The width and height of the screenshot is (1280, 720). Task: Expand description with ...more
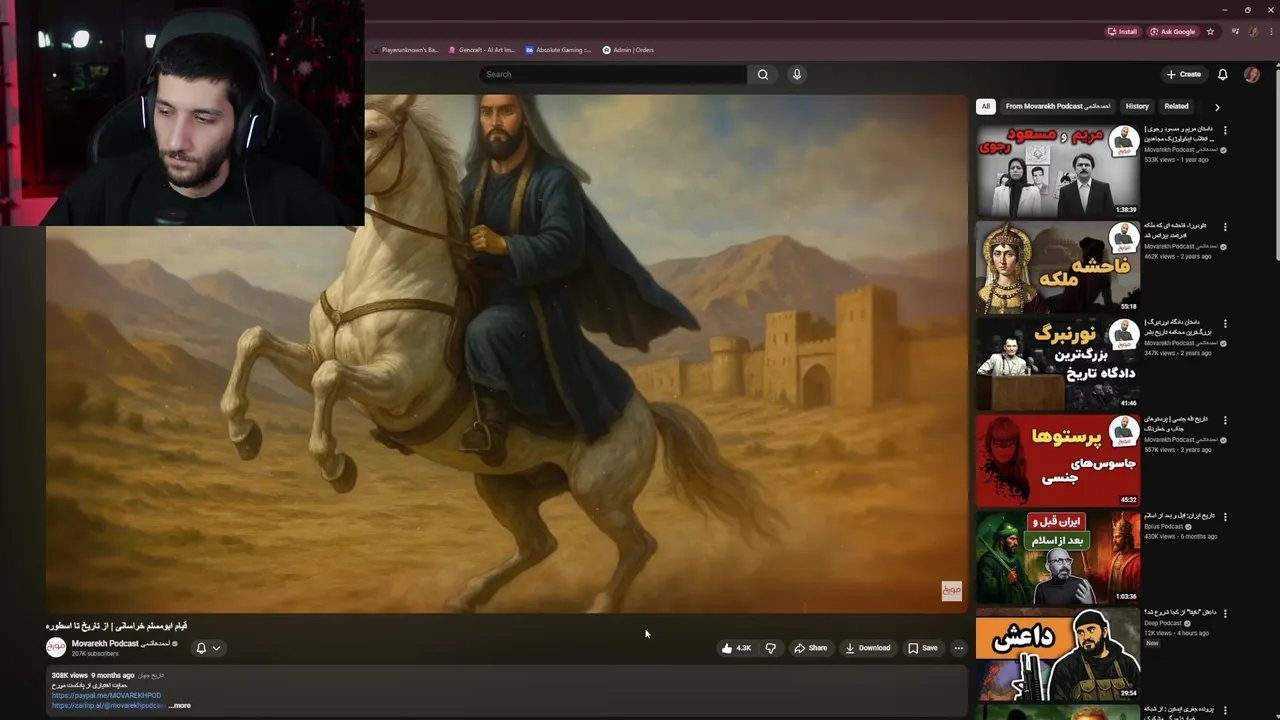[x=180, y=705]
